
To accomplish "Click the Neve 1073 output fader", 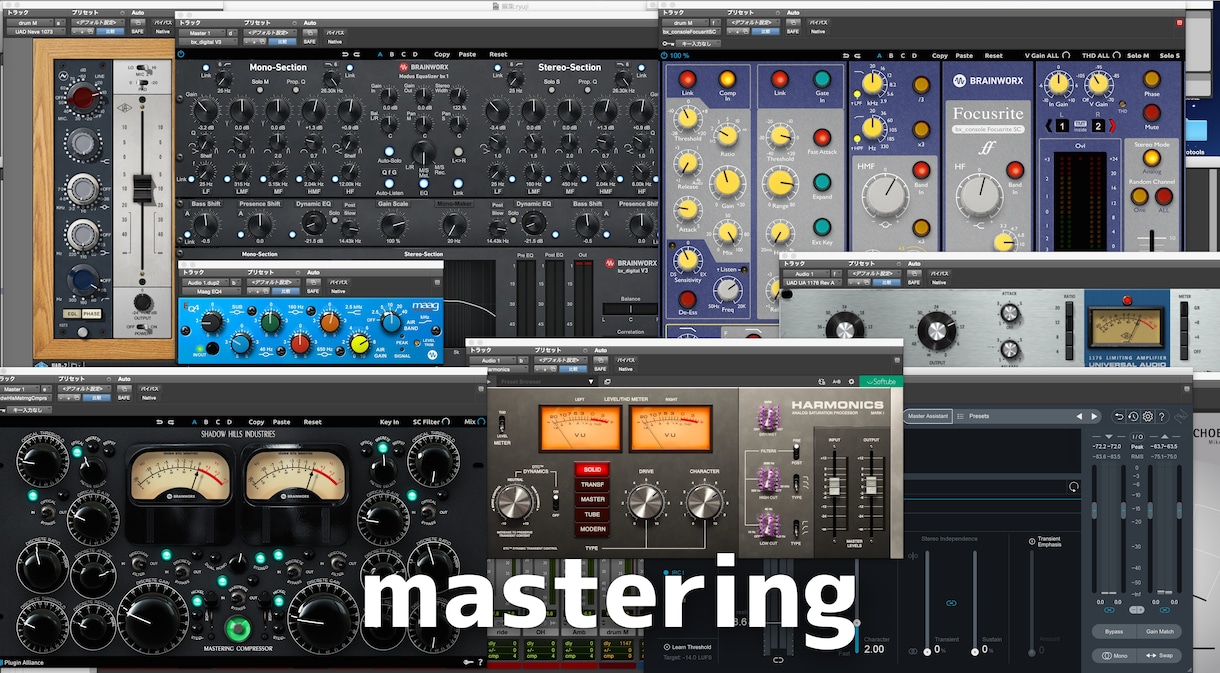I will click(142, 187).
